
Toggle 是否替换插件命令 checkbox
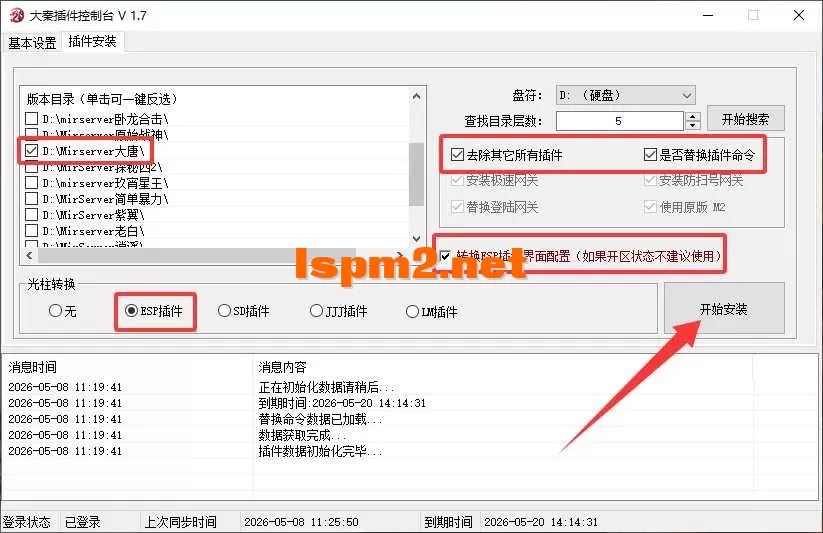650,155
